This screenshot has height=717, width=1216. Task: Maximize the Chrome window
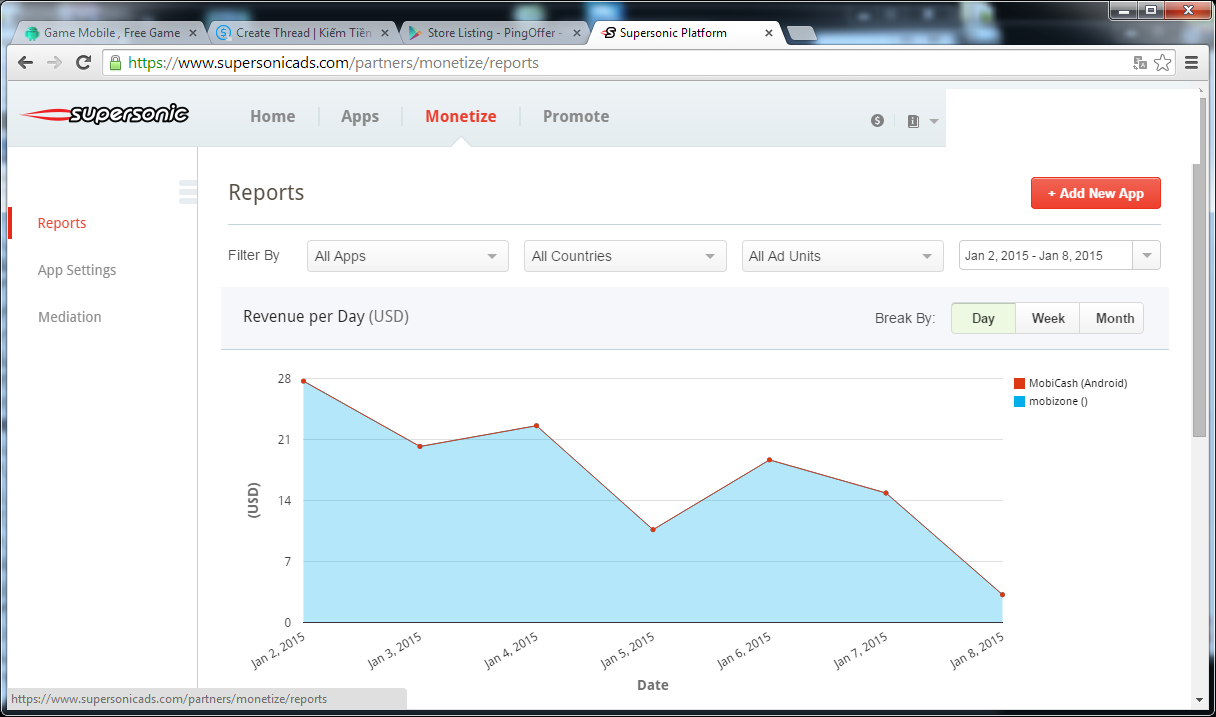coord(1150,9)
